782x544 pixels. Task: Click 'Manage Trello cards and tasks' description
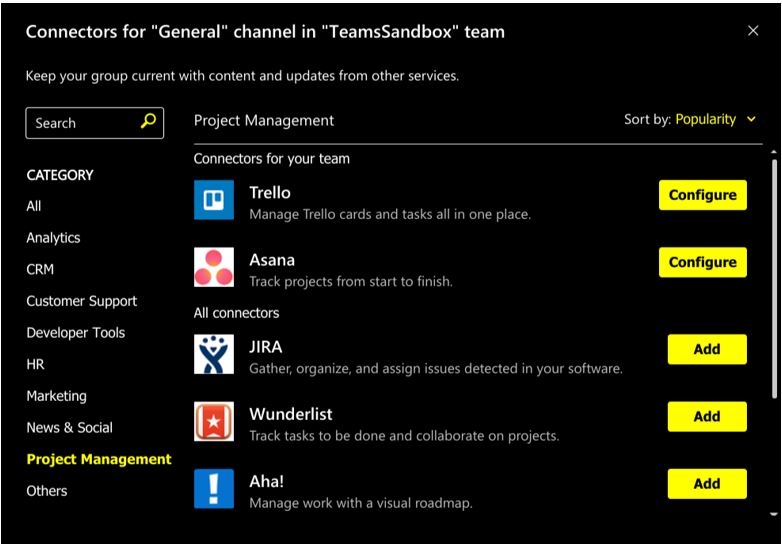pos(390,214)
